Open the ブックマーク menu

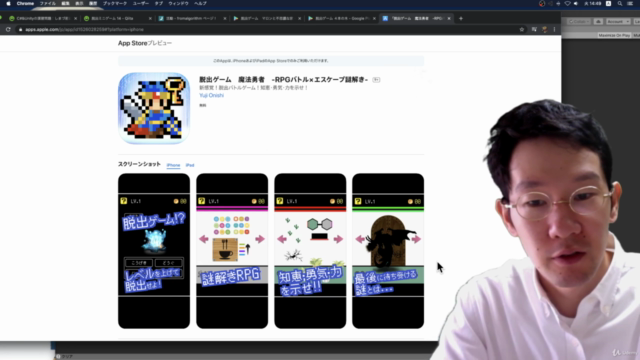click(x=115, y=3)
